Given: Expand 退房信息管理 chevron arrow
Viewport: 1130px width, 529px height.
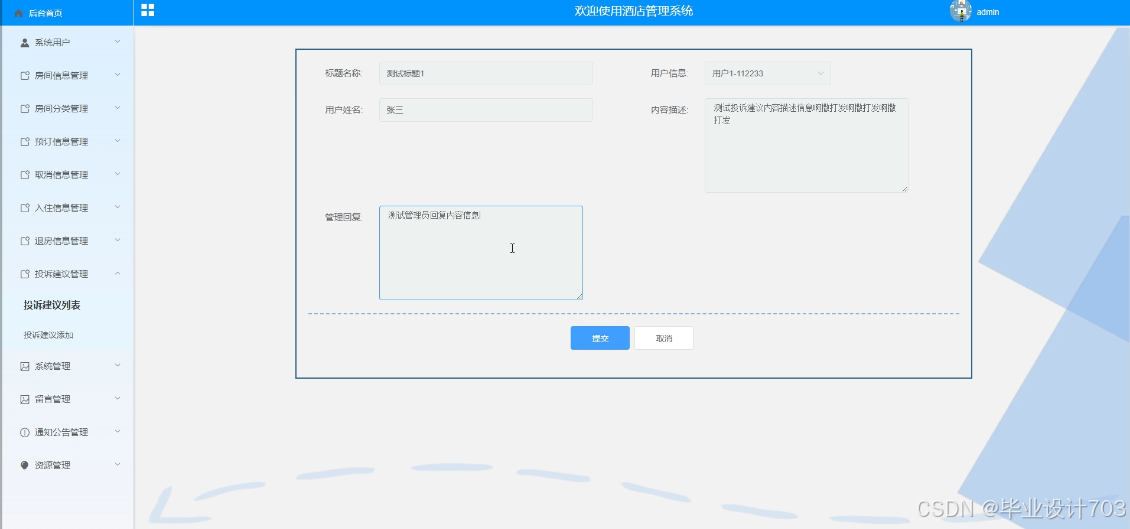Looking at the screenshot, I should point(117,241).
